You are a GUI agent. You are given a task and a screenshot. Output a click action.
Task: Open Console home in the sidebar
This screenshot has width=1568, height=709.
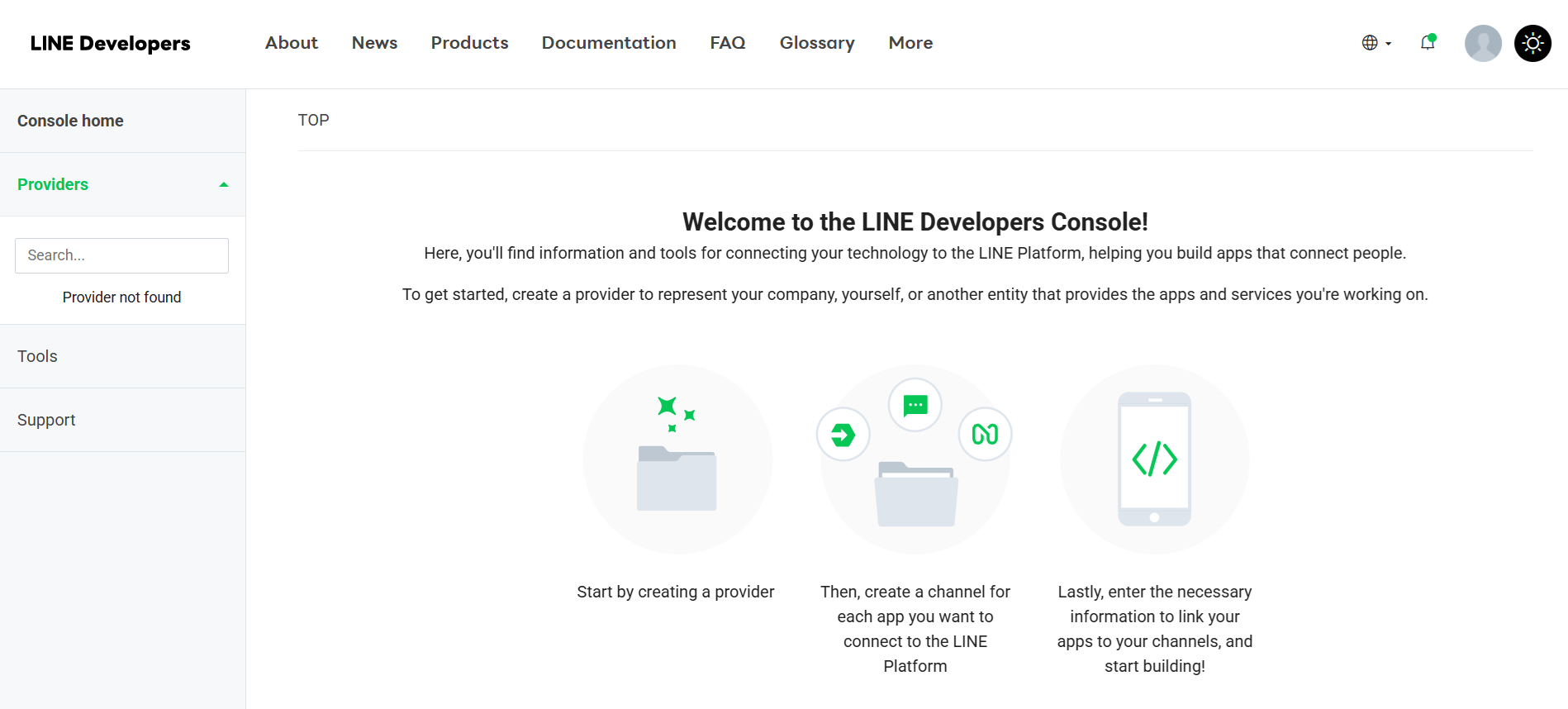(70, 121)
